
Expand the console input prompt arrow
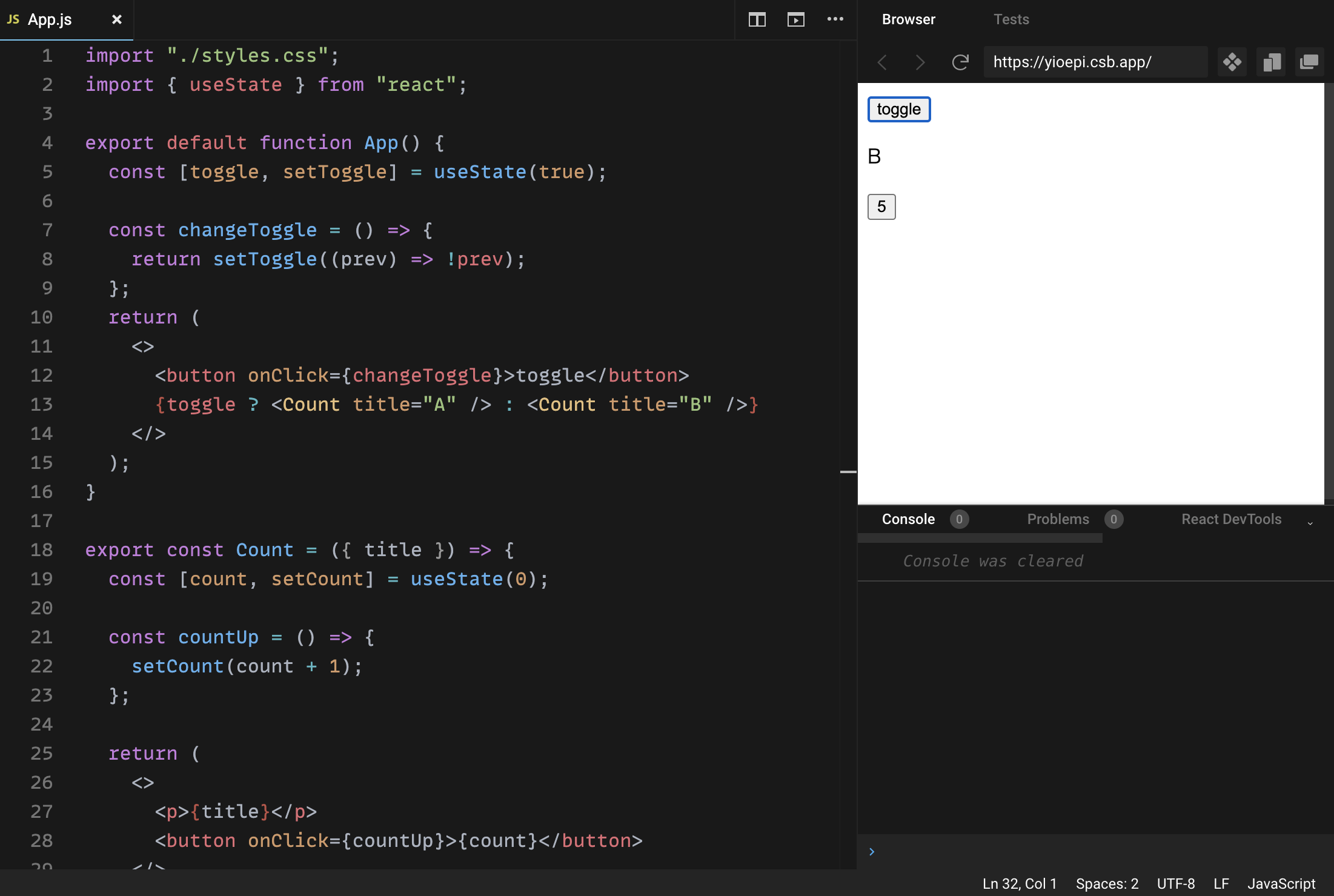(871, 851)
